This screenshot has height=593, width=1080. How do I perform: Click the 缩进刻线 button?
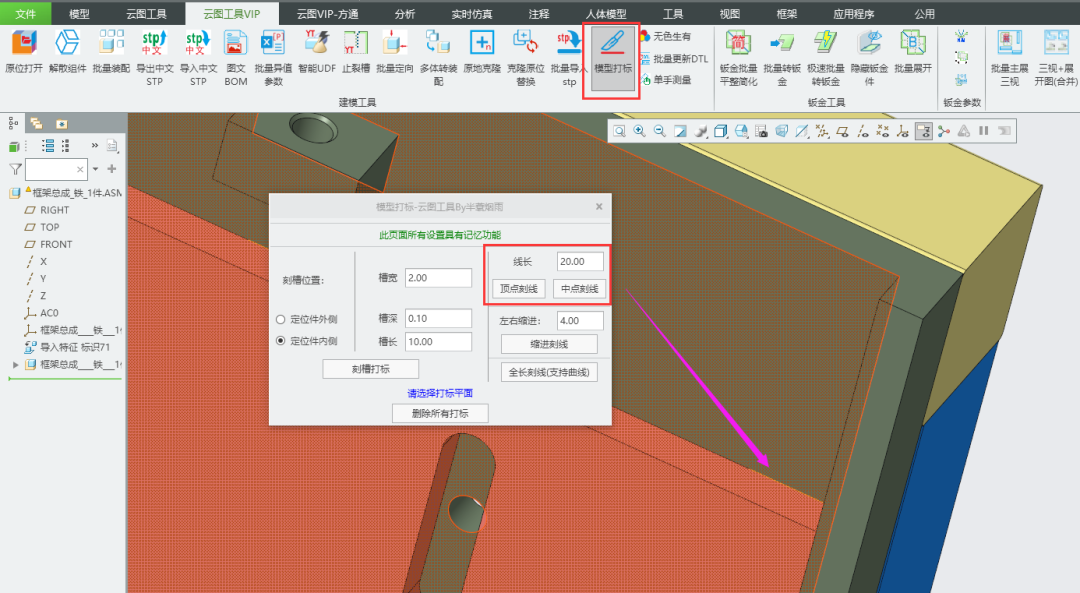tap(549, 344)
